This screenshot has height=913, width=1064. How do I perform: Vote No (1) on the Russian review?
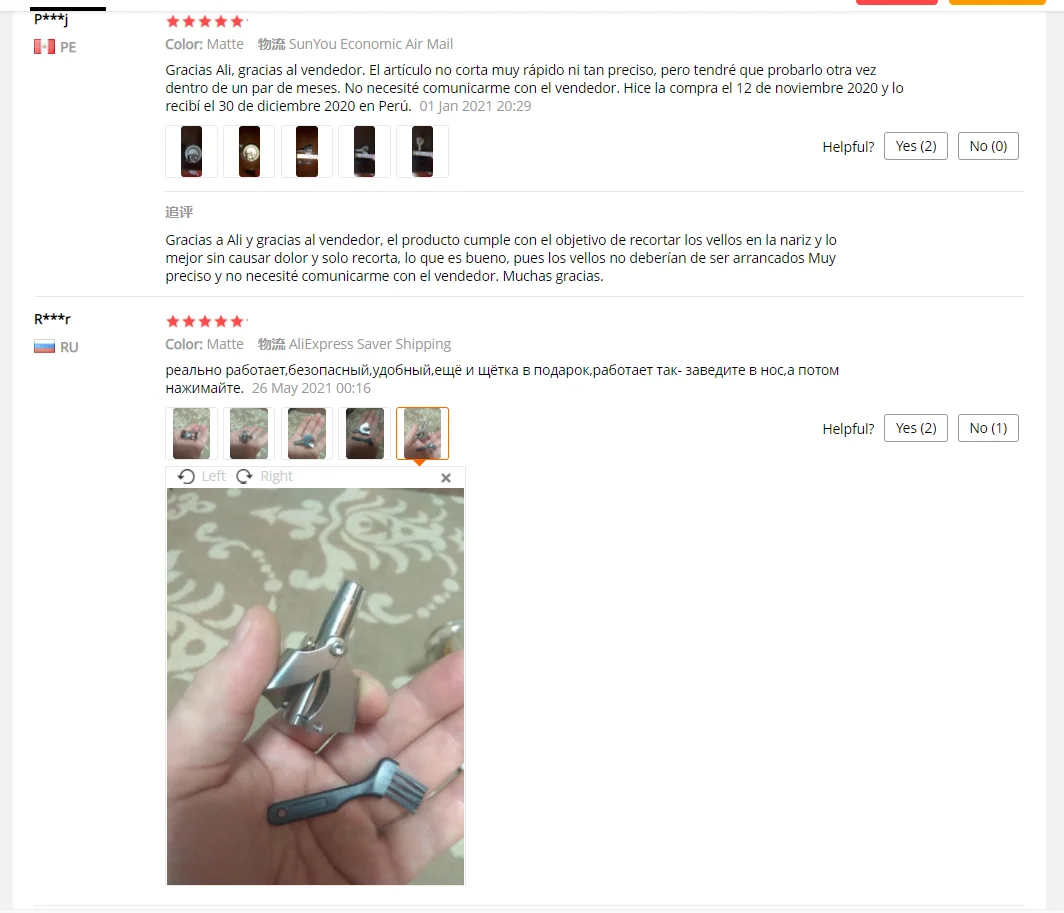(x=988, y=428)
